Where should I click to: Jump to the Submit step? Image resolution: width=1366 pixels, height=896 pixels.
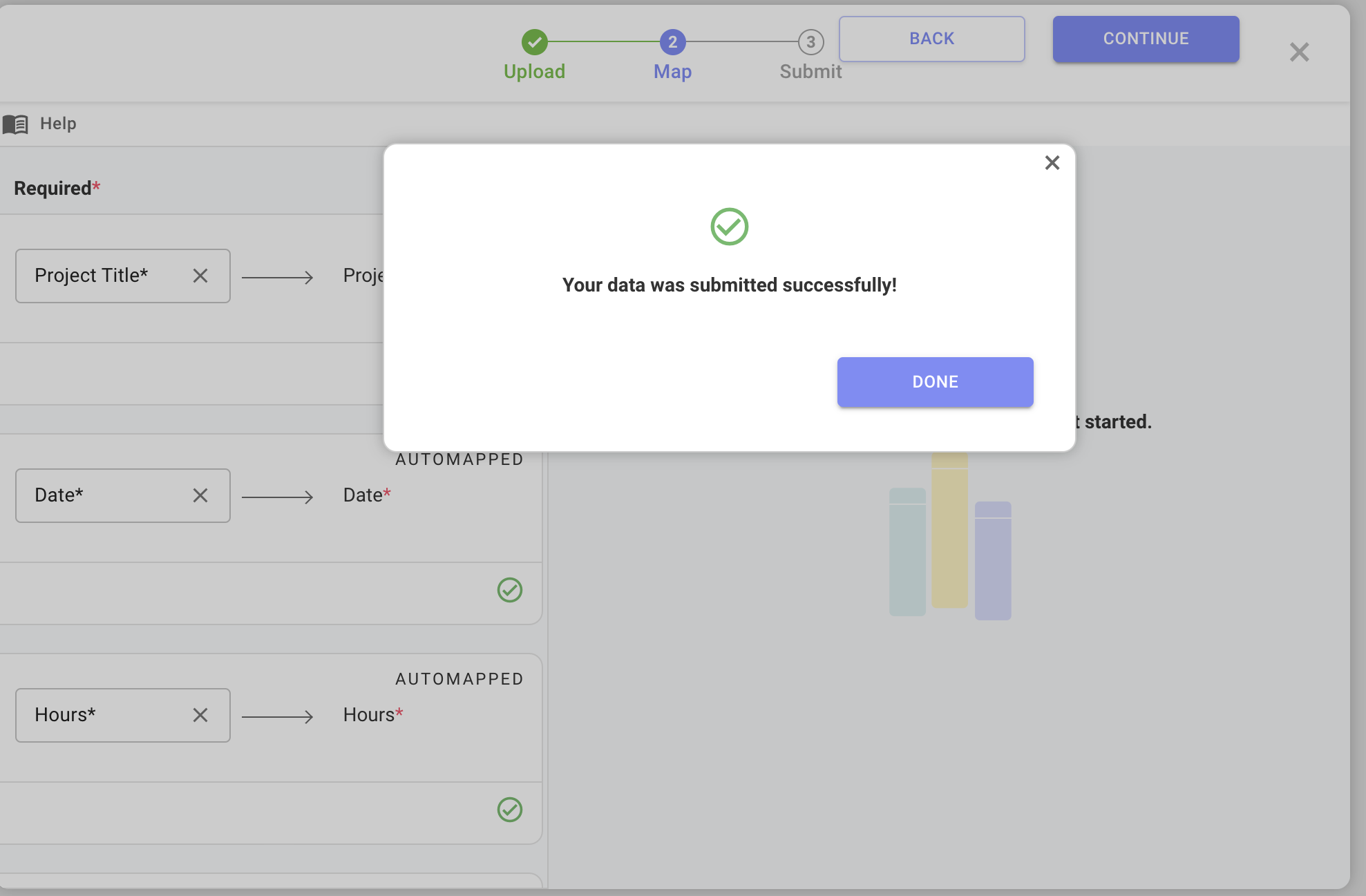pos(810,42)
